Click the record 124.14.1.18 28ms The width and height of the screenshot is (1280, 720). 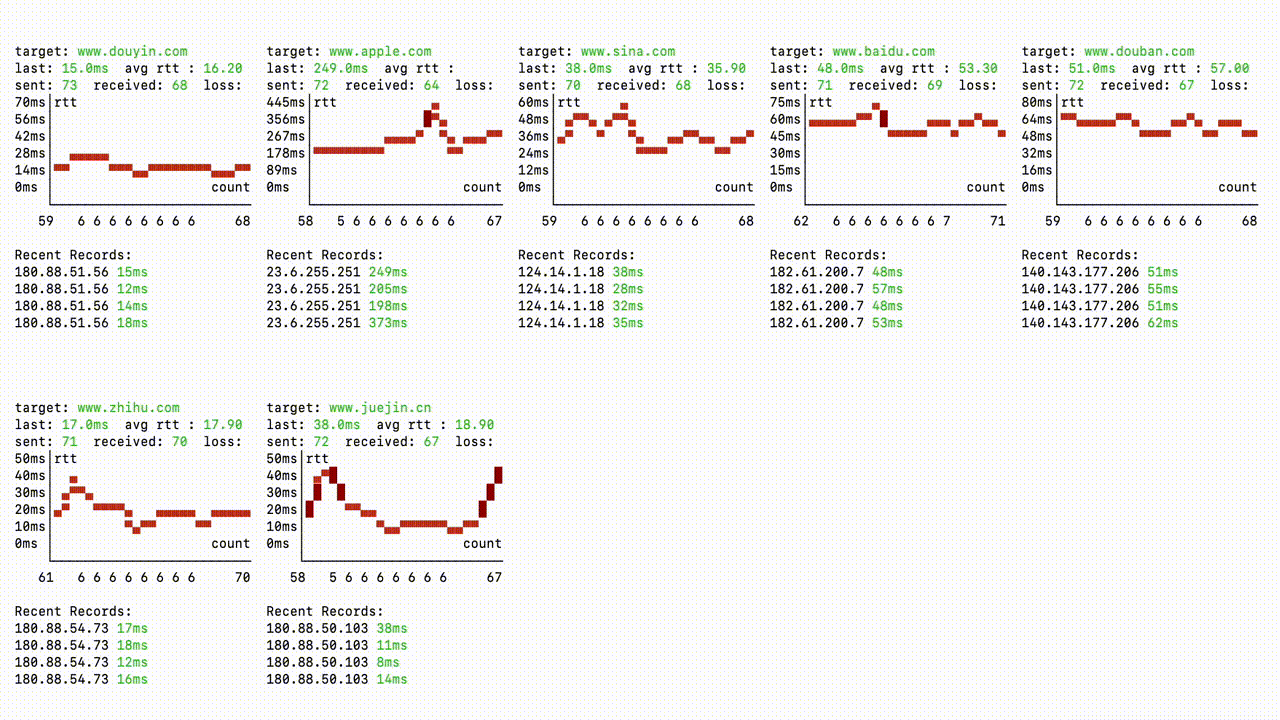[x=581, y=289]
